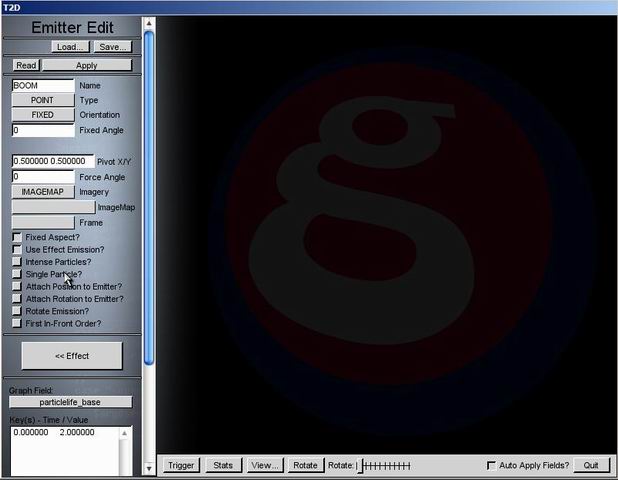Image resolution: width=618 pixels, height=480 pixels.
Task: Click the Pivot X/Y input field
Action: pos(53,161)
